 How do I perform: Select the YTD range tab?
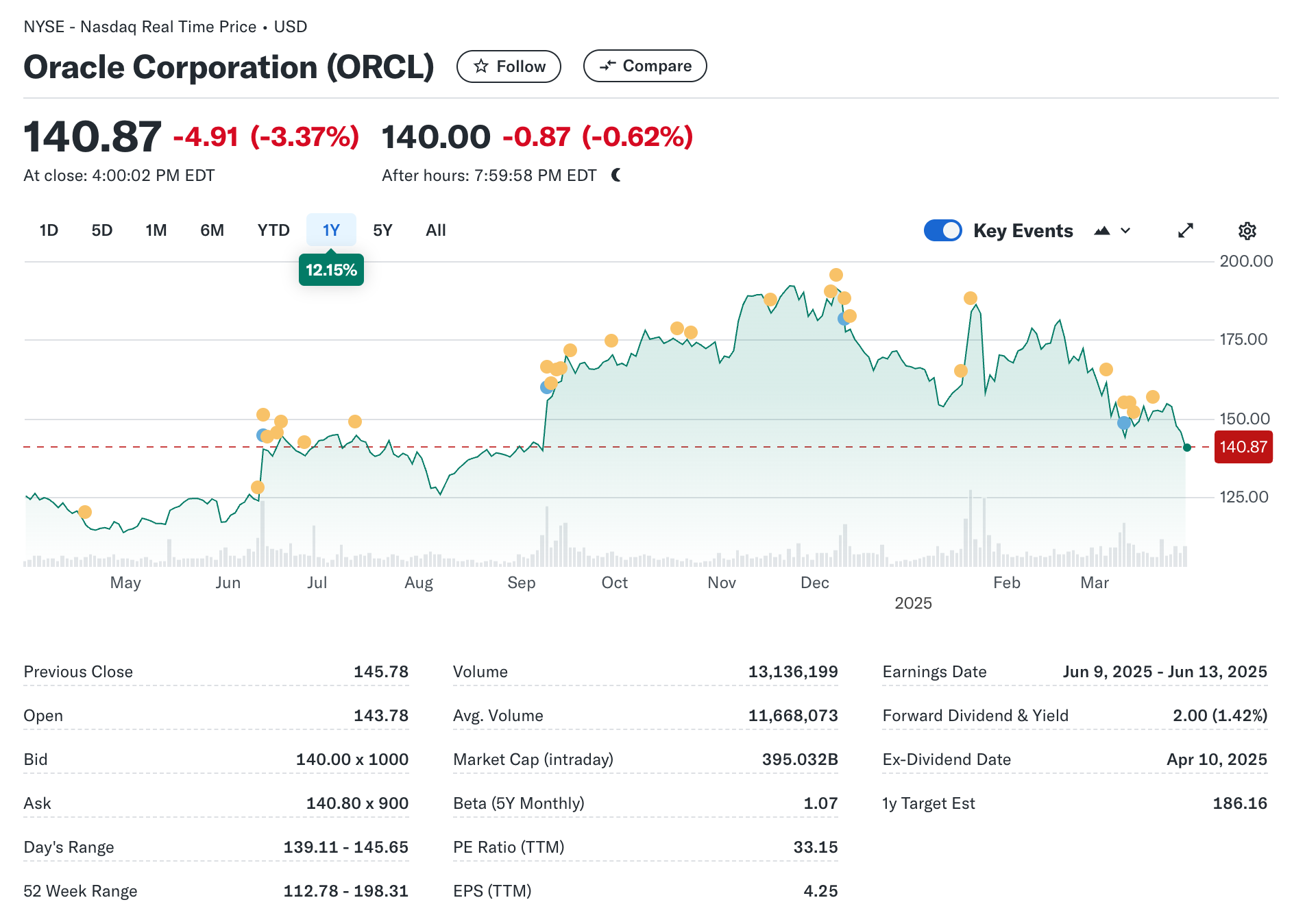273,230
